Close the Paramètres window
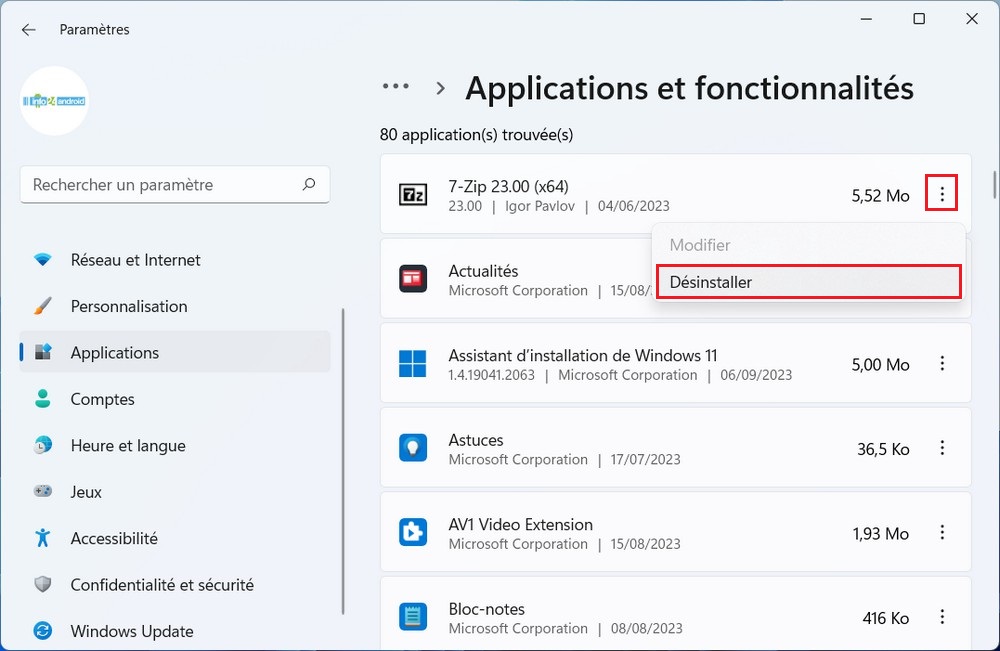This screenshot has width=1000, height=651. (971, 19)
